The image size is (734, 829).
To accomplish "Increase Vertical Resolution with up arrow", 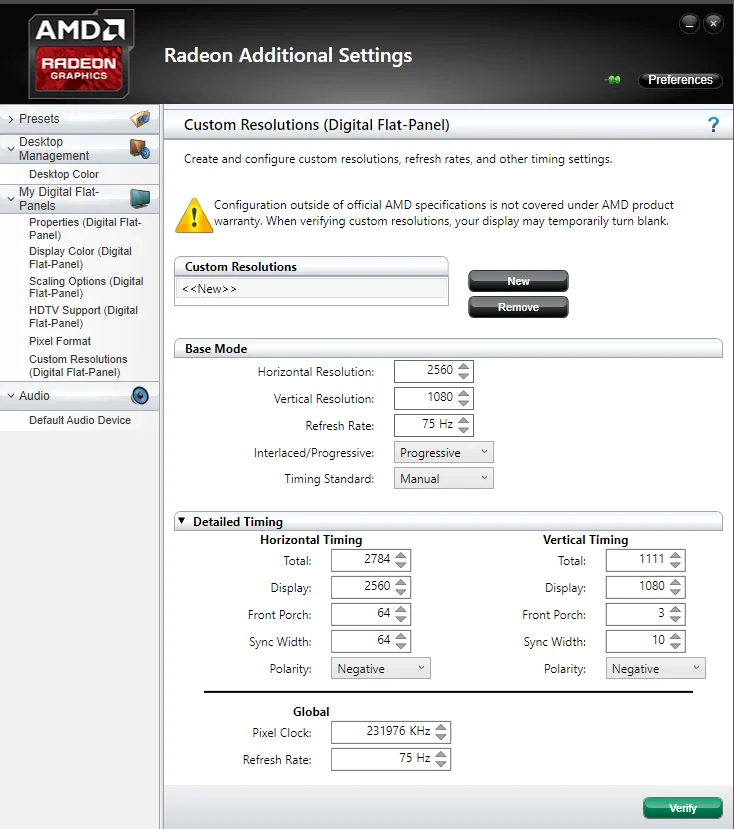I will (464, 393).
